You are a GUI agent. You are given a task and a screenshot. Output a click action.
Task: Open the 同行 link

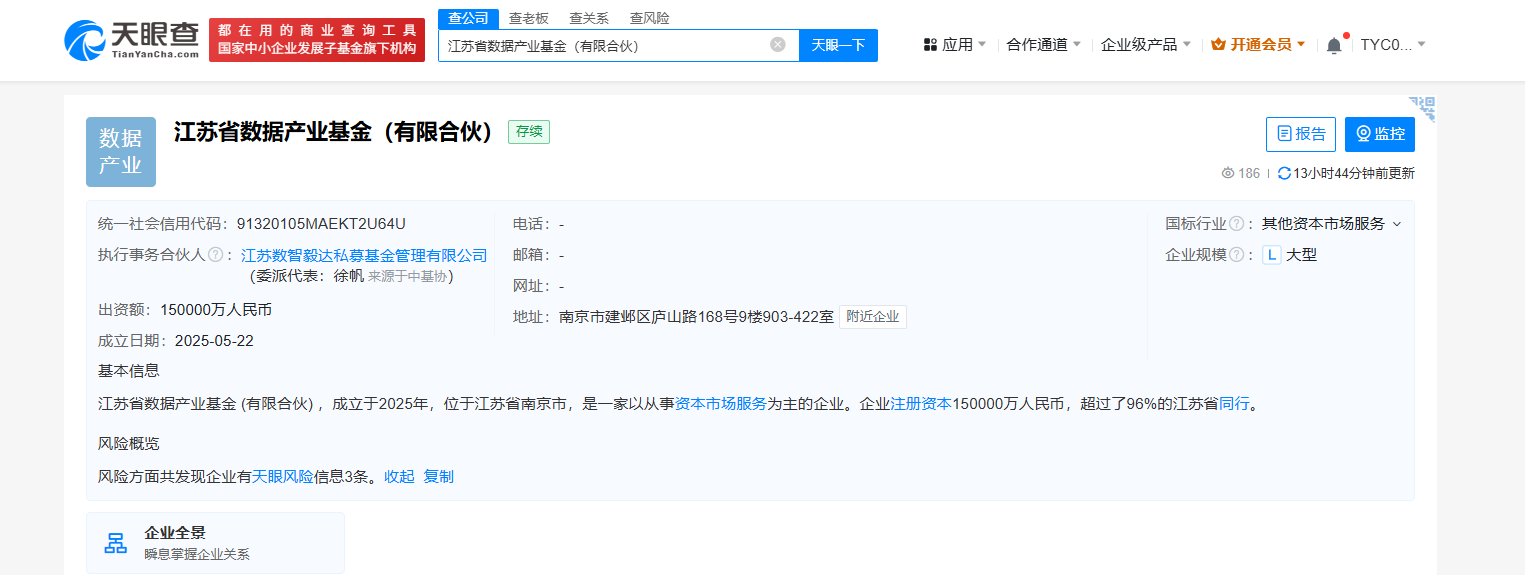tap(1234, 404)
